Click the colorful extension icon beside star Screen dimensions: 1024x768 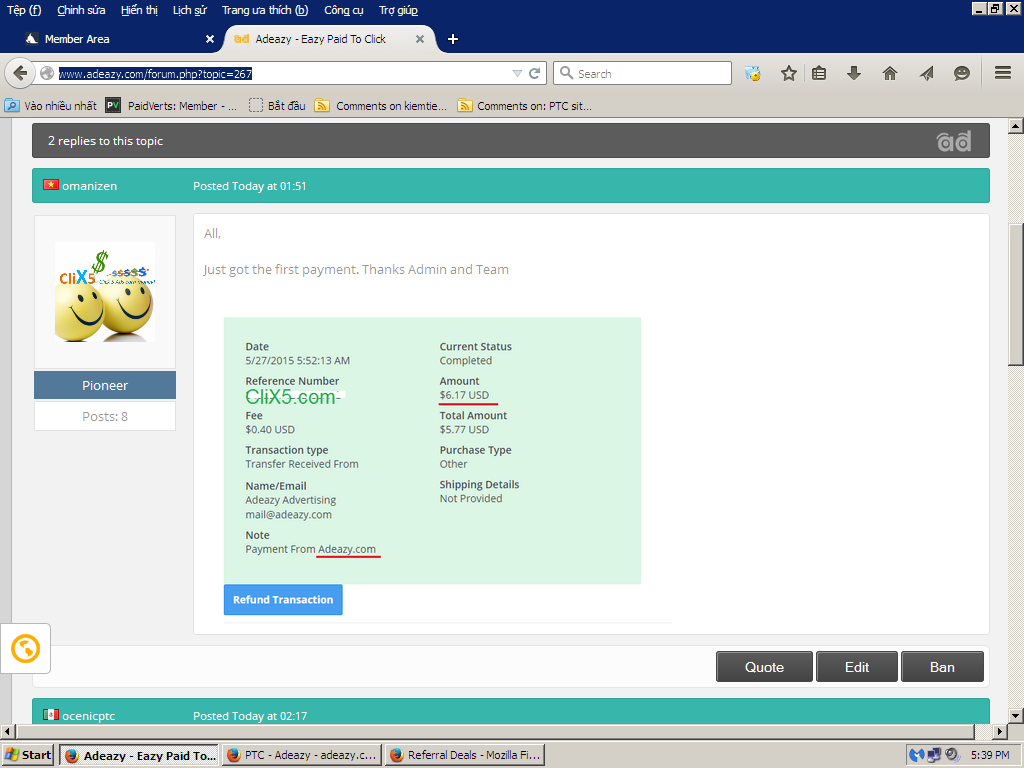click(x=752, y=73)
